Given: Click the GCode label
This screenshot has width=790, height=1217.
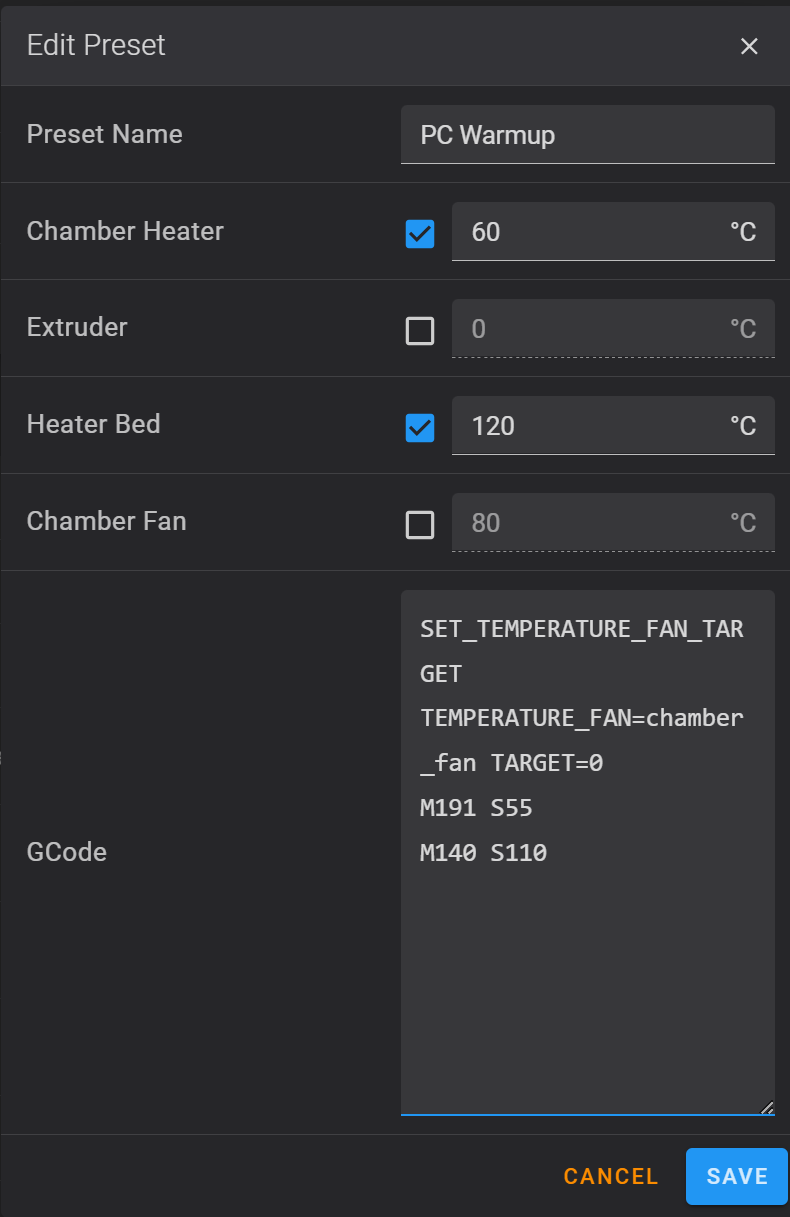Looking at the screenshot, I should tap(66, 852).
